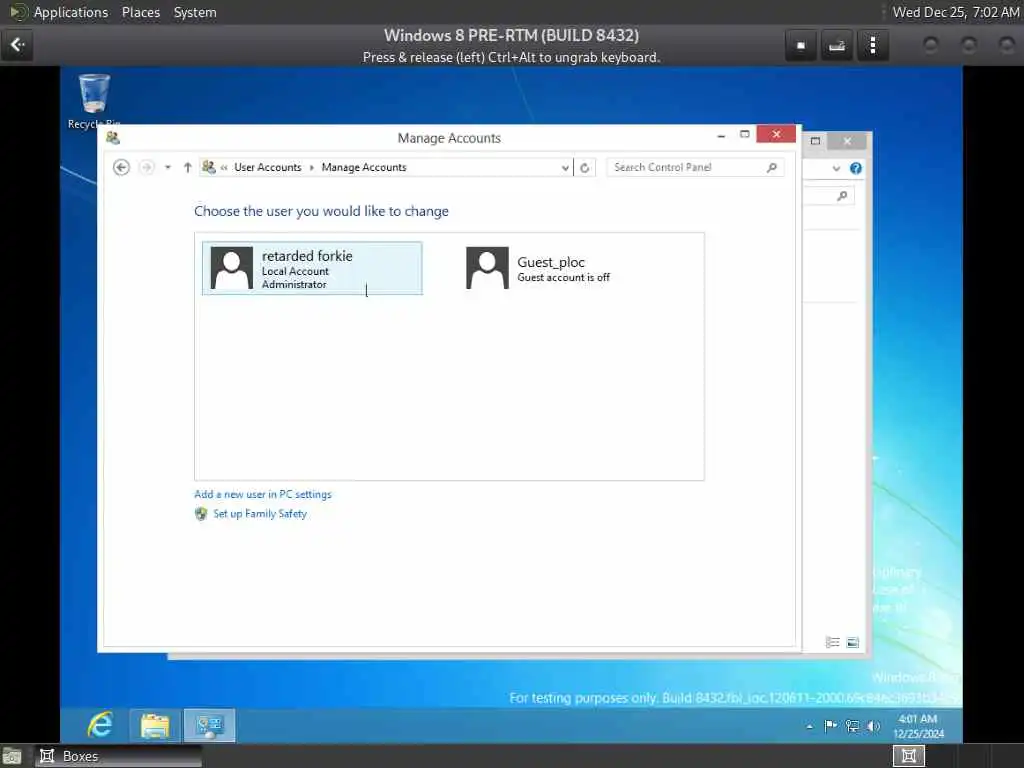
Task: Click the Forward arrow in Manage Accounts
Action: click(x=146, y=167)
